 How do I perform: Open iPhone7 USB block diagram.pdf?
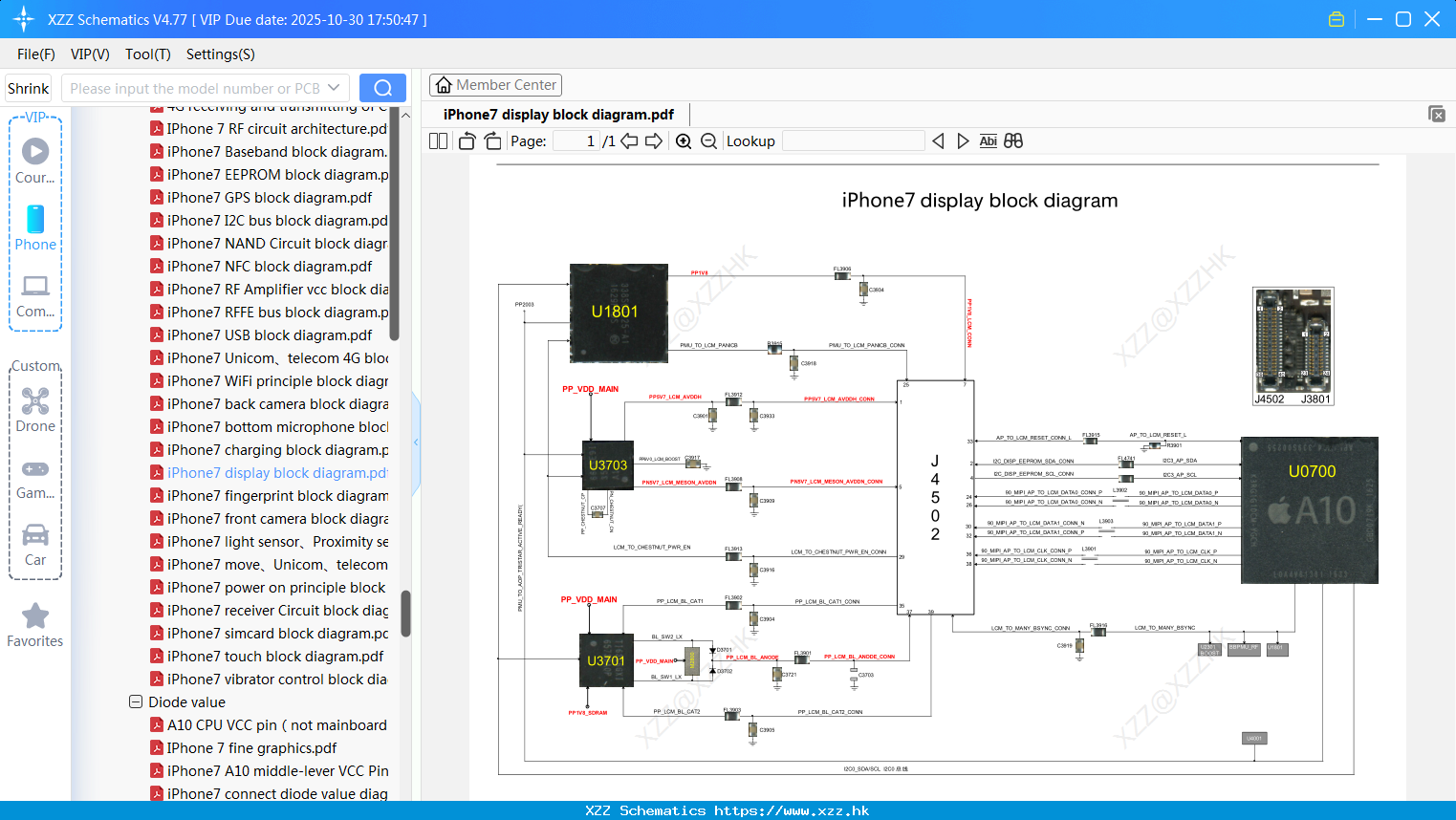[x=262, y=334]
